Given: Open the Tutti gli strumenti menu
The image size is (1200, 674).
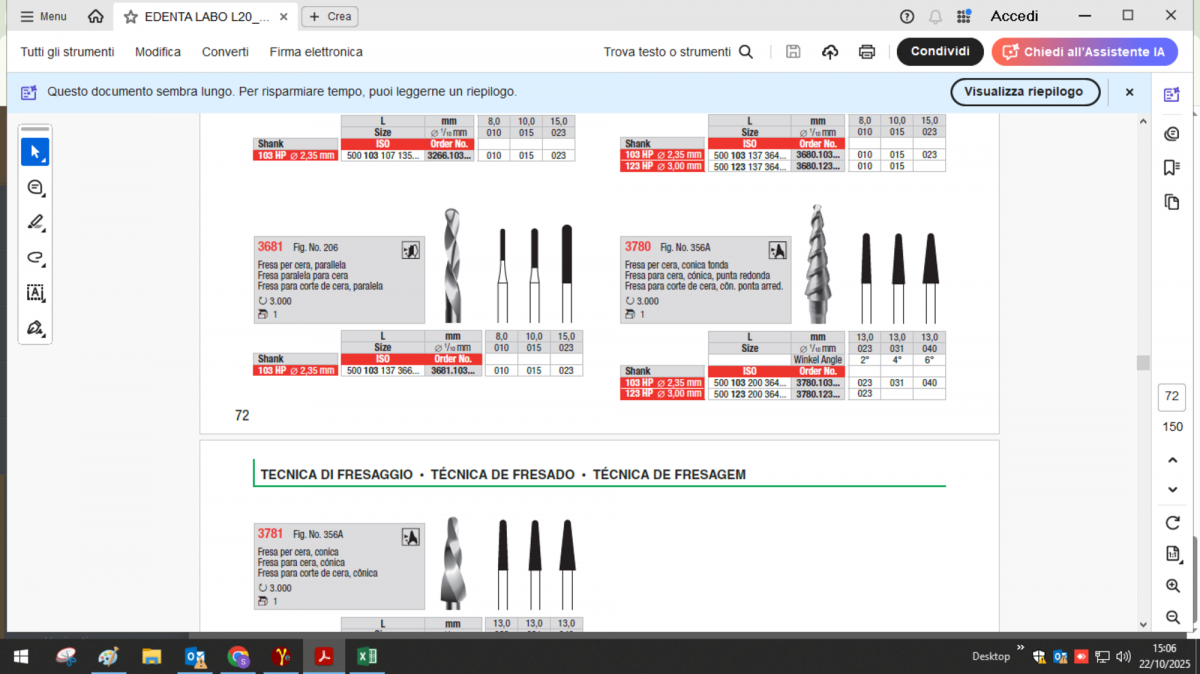Looking at the screenshot, I should tap(67, 52).
